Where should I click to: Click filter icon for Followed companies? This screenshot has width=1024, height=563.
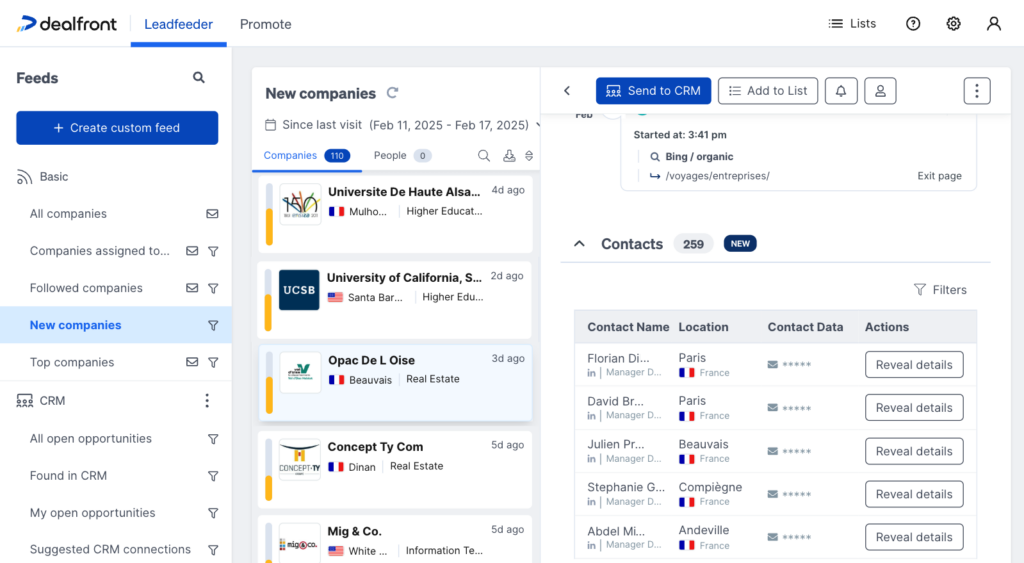(x=213, y=288)
